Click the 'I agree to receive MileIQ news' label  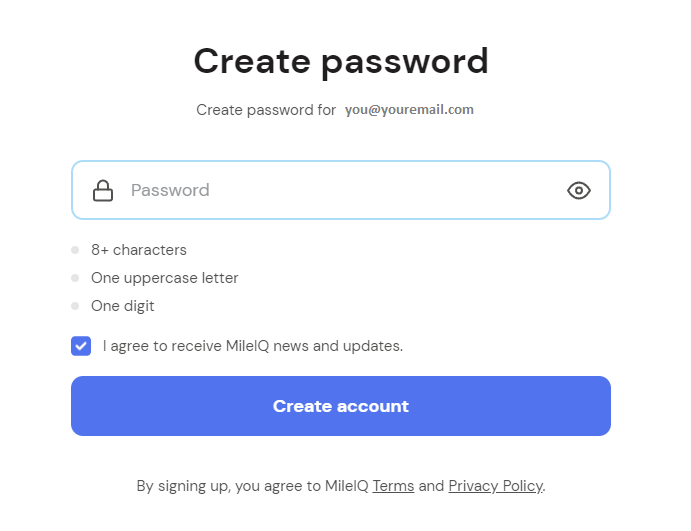(x=253, y=346)
